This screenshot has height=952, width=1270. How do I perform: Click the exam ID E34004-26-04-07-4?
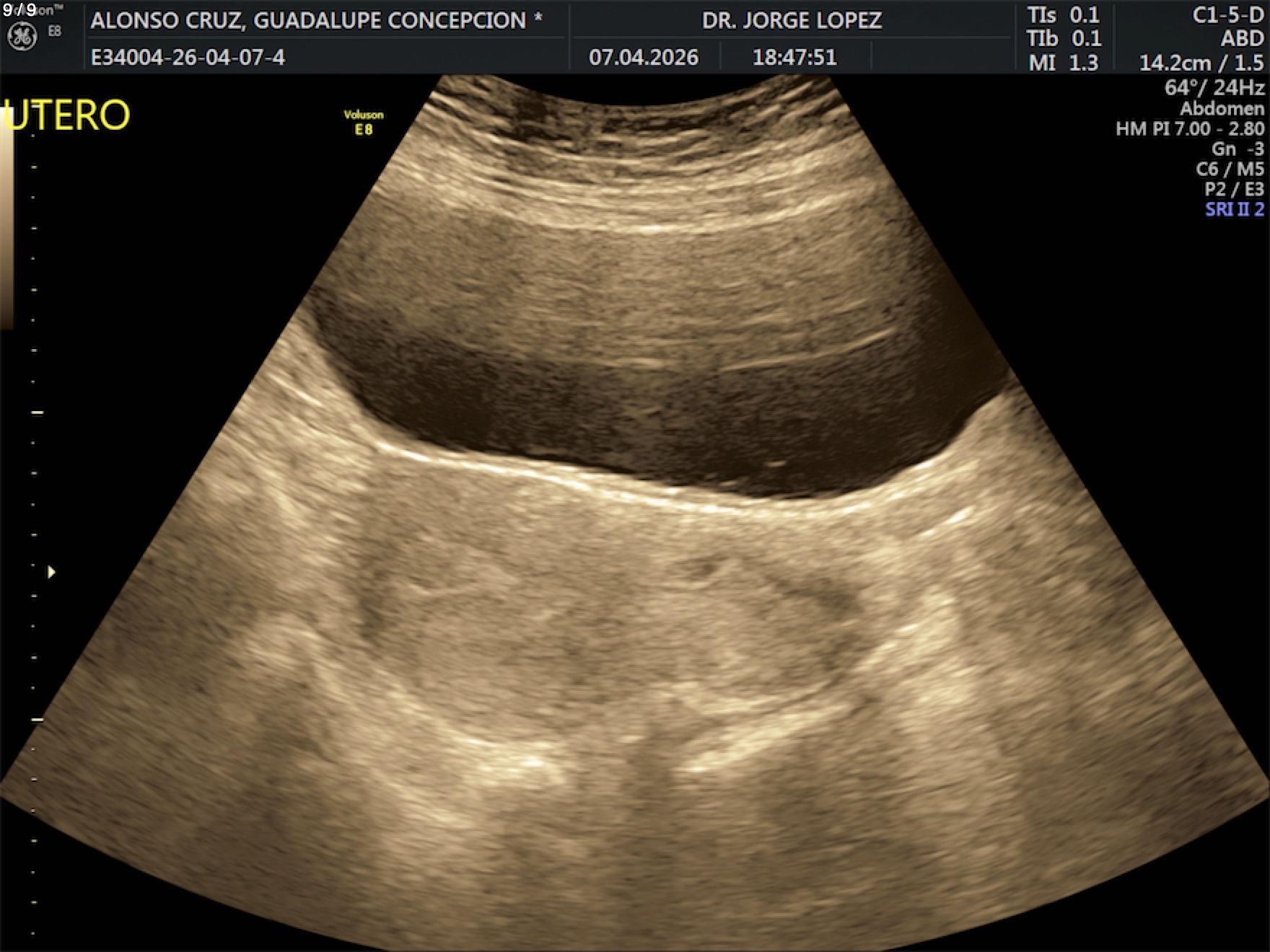(188, 57)
